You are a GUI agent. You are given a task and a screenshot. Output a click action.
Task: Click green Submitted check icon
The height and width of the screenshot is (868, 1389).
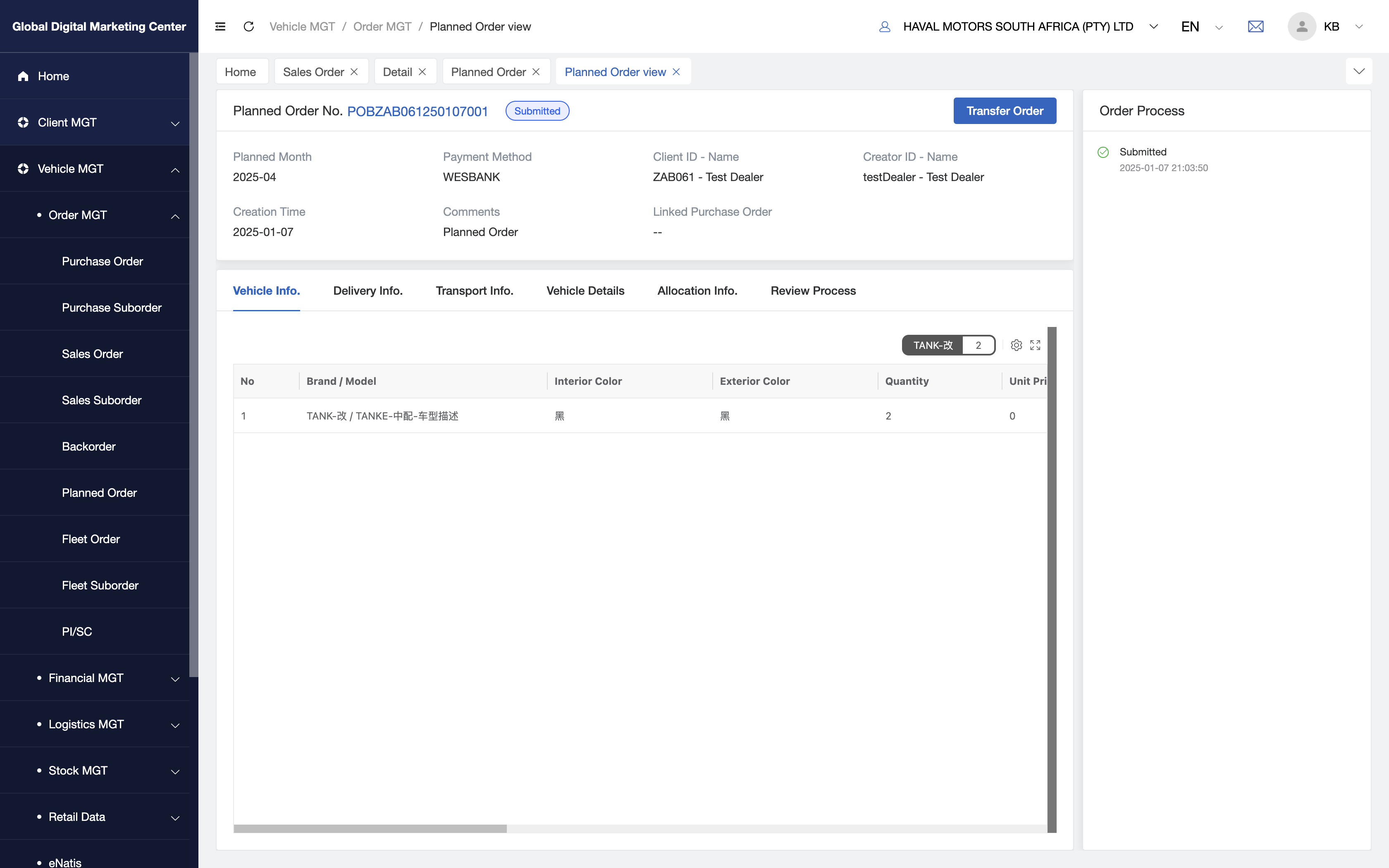(1103, 152)
